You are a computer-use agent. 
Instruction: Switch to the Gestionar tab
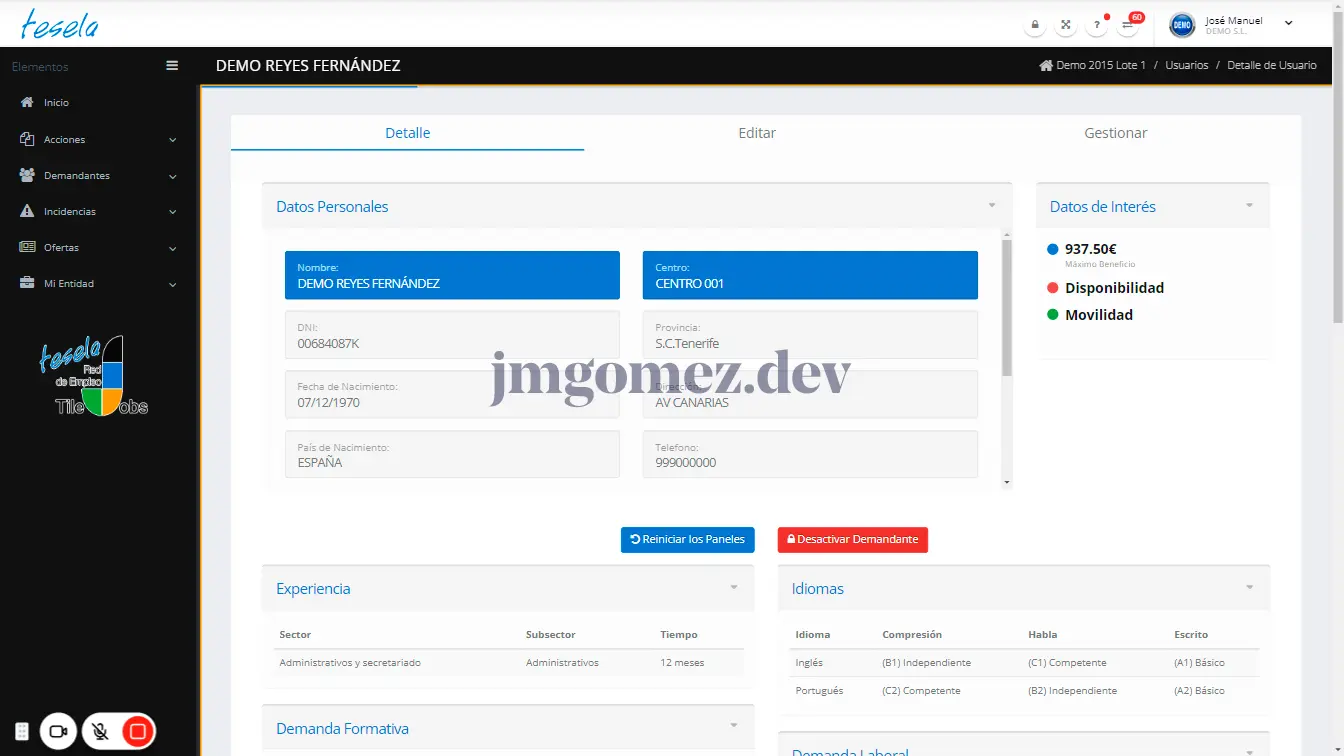click(1115, 133)
